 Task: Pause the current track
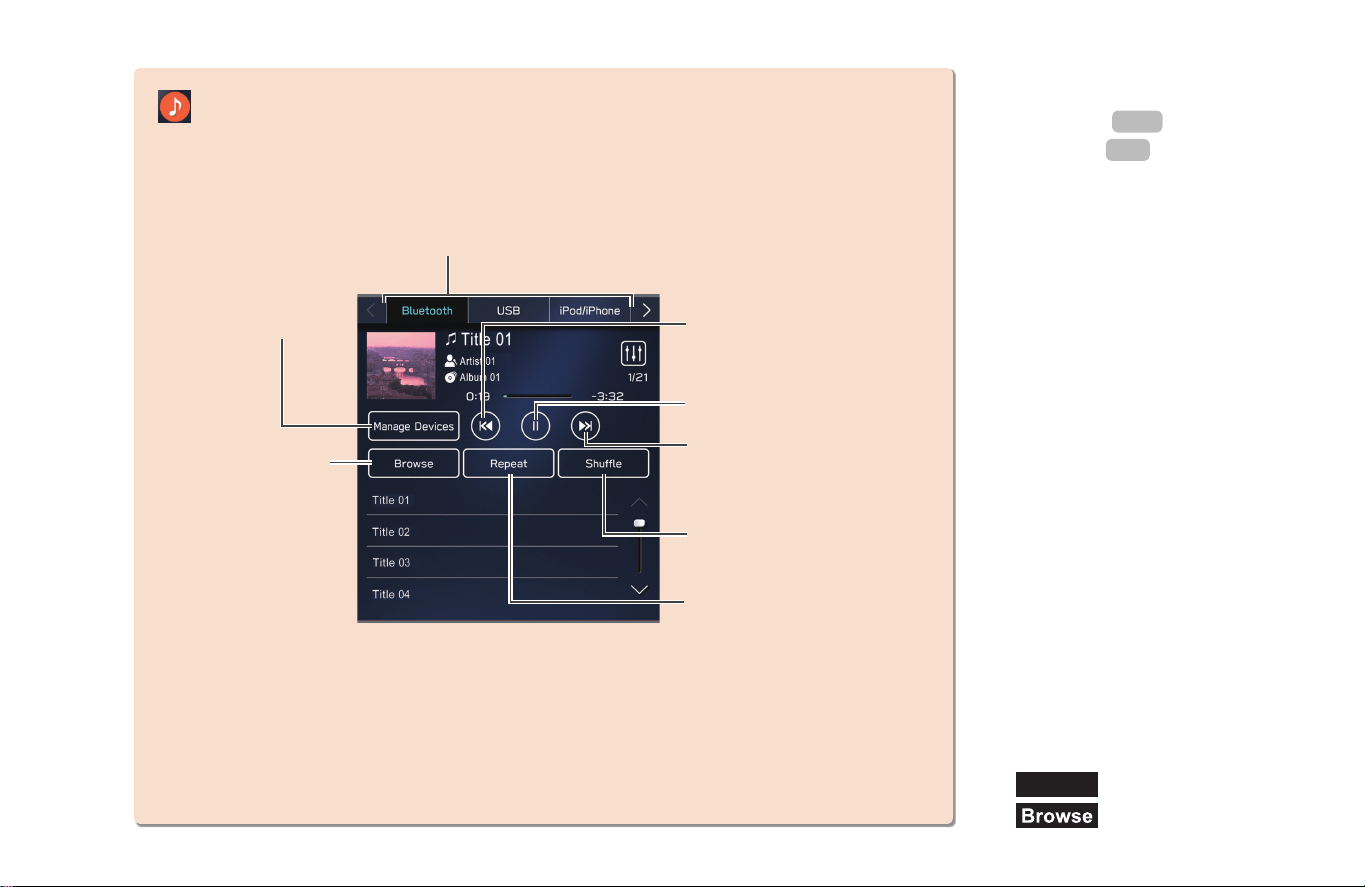coord(535,426)
